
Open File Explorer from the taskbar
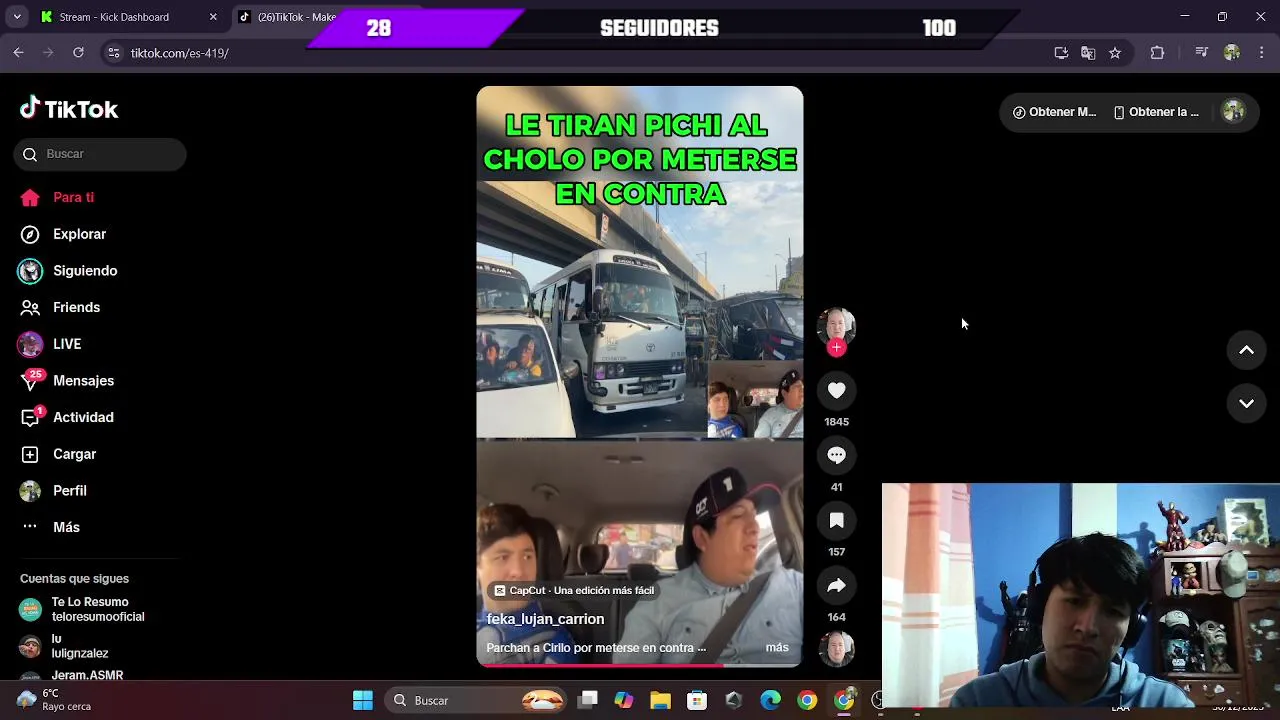pos(660,700)
